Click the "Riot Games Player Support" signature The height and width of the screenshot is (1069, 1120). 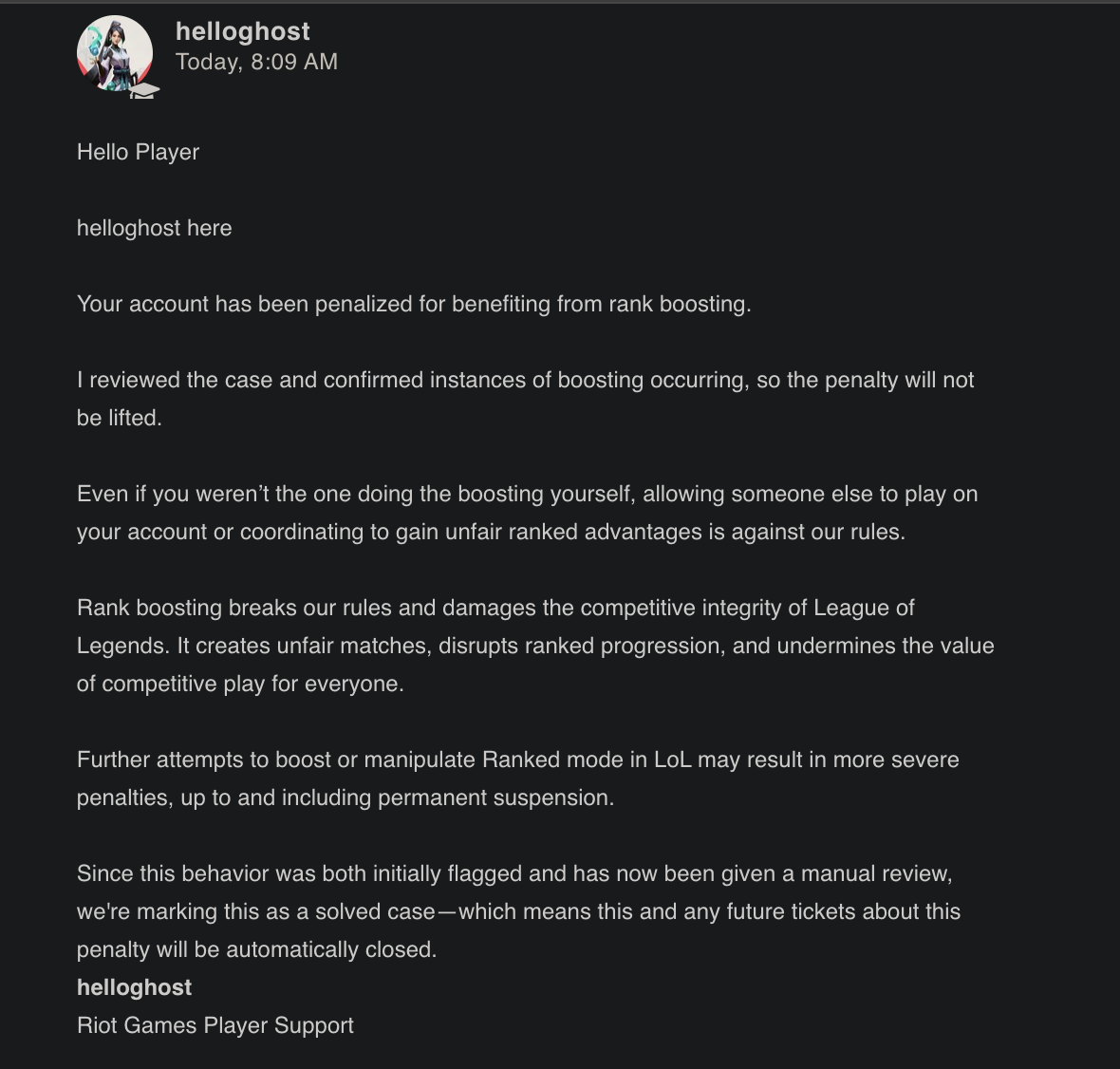coord(215,1025)
